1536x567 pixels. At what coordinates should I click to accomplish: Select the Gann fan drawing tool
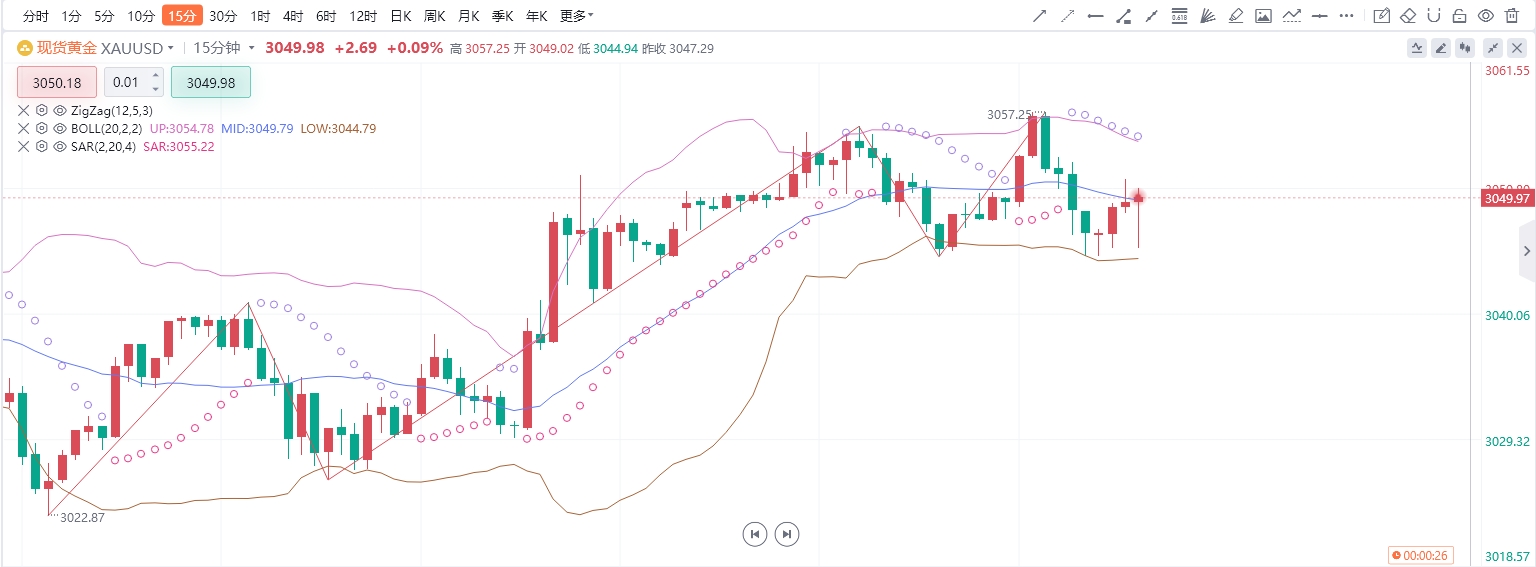point(1207,16)
